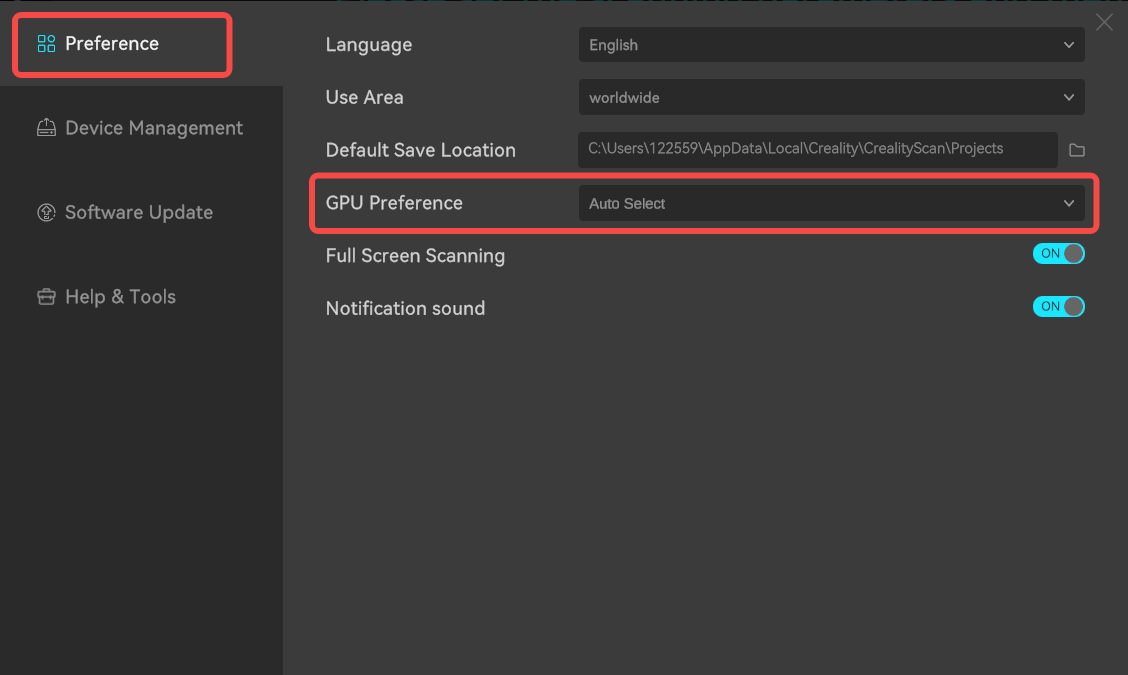
Task: Click the Notification sound label
Action: coord(405,308)
